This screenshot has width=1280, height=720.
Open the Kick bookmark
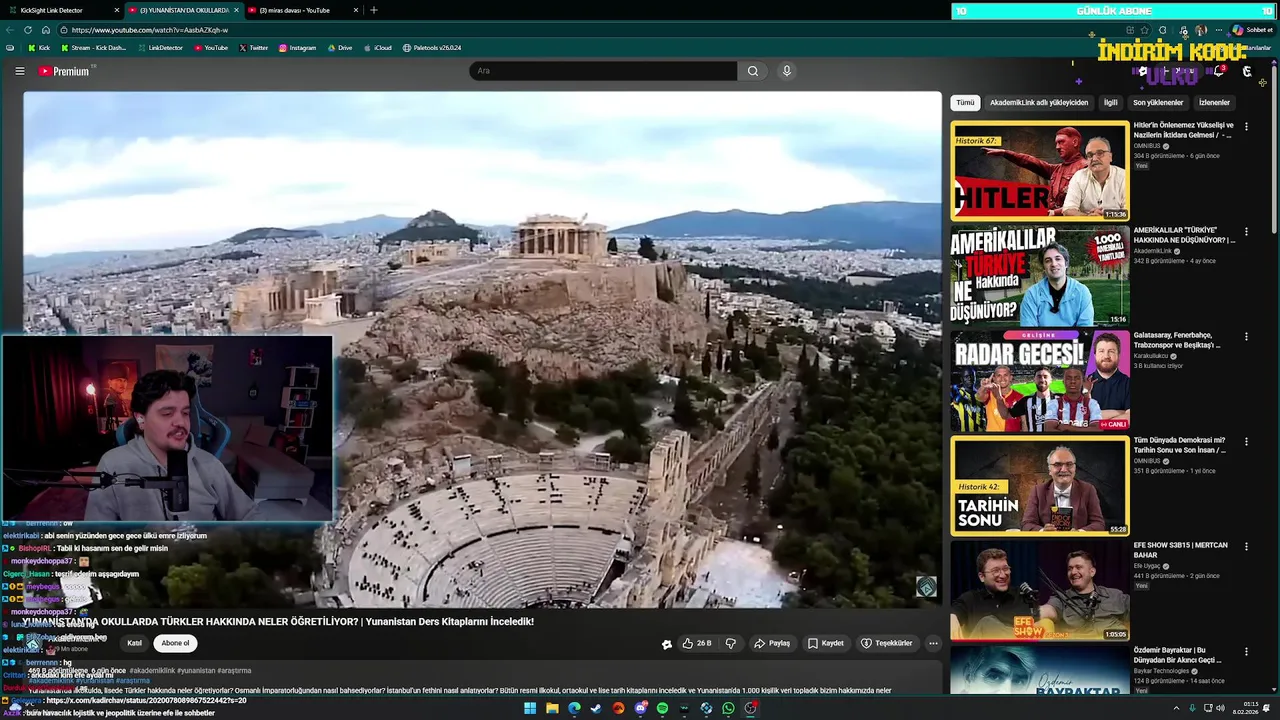pos(38,48)
